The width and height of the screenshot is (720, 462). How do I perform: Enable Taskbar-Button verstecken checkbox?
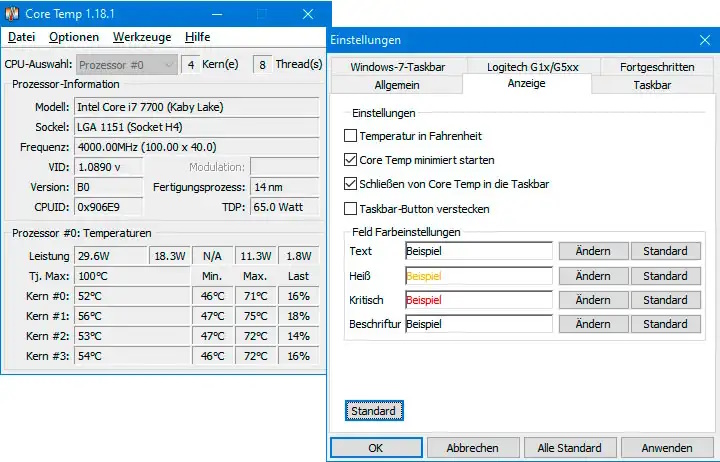click(350, 208)
